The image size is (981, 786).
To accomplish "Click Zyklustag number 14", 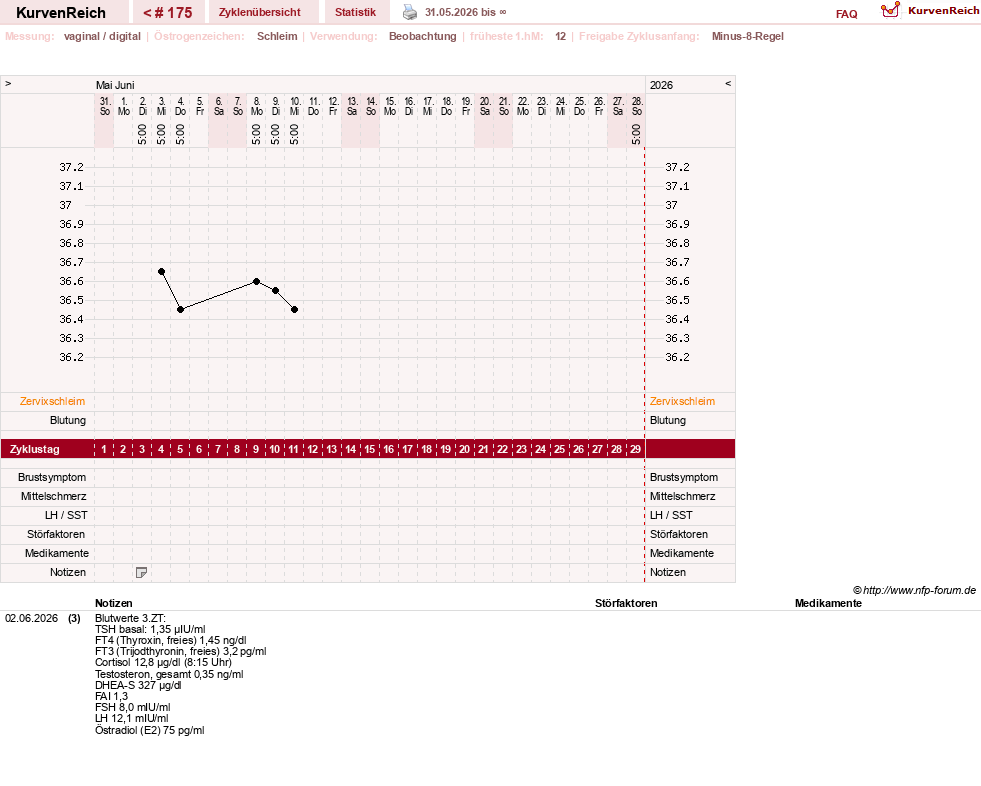I will [x=351, y=449].
